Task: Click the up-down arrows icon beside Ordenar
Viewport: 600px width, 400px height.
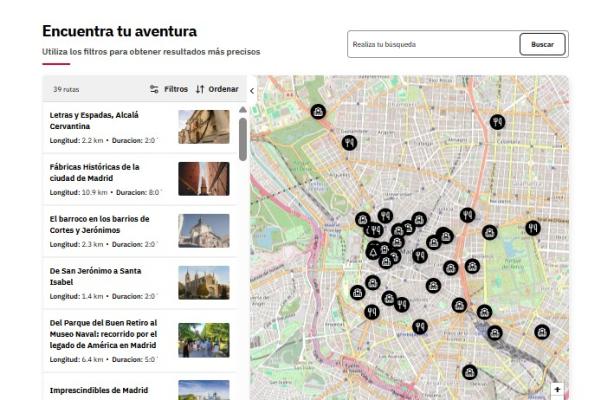Action: [x=200, y=89]
